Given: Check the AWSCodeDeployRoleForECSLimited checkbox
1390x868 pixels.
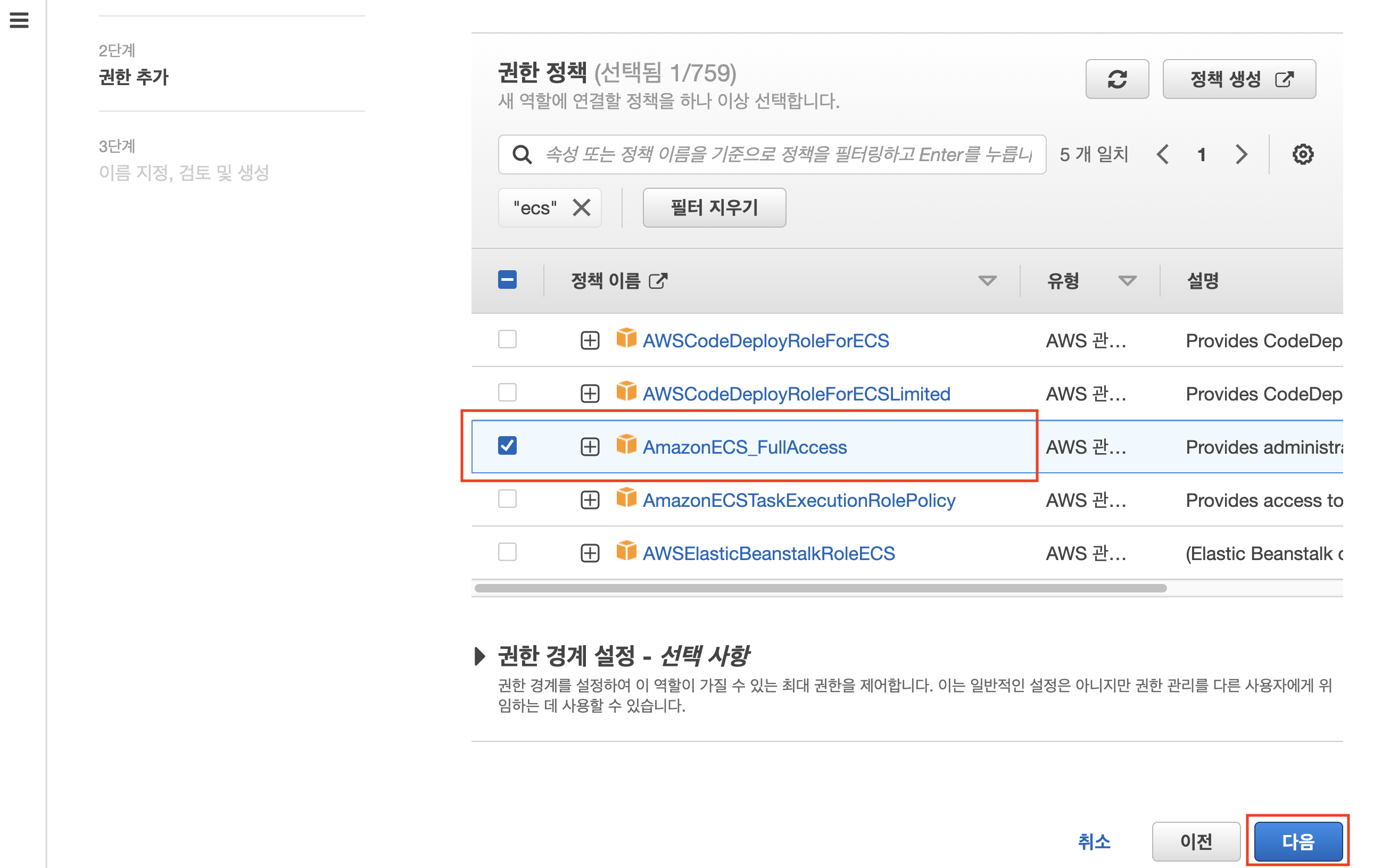Looking at the screenshot, I should 507,393.
